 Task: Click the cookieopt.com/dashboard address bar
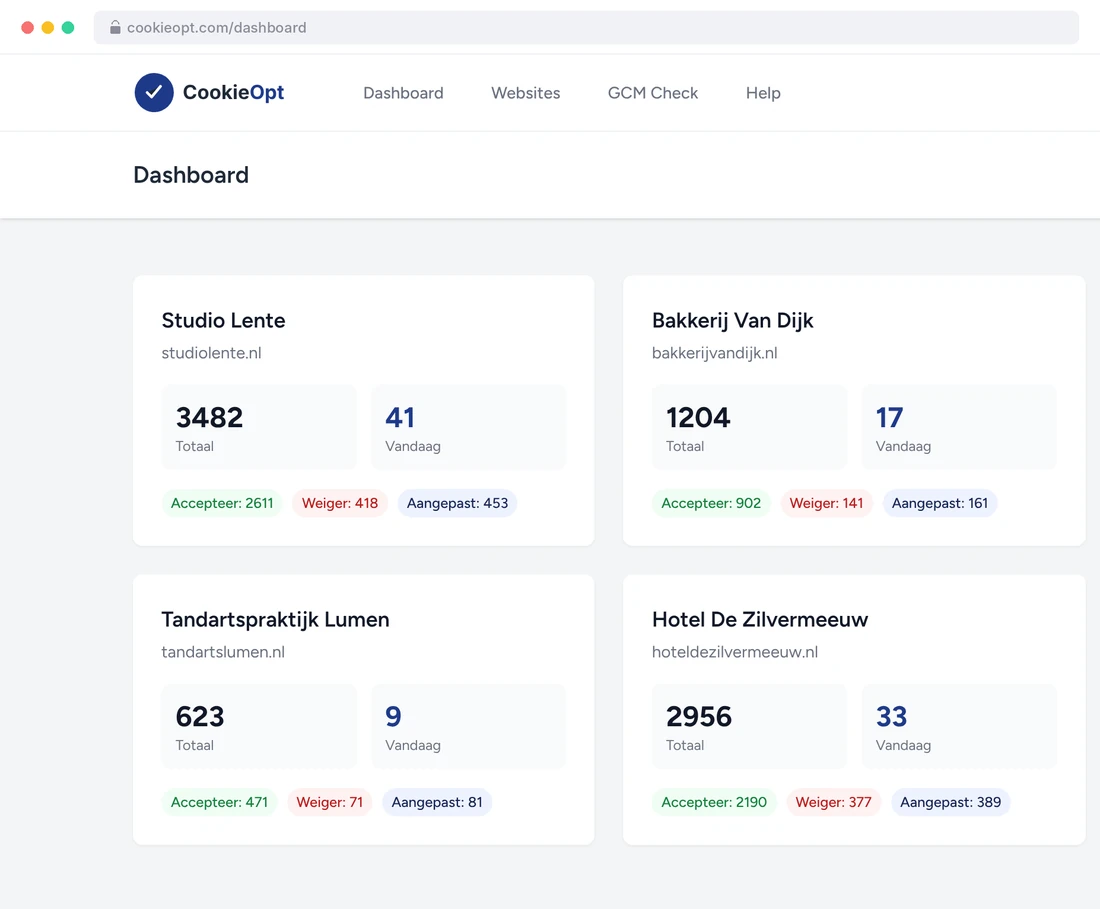pyautogui.click(x=586, y=27)
